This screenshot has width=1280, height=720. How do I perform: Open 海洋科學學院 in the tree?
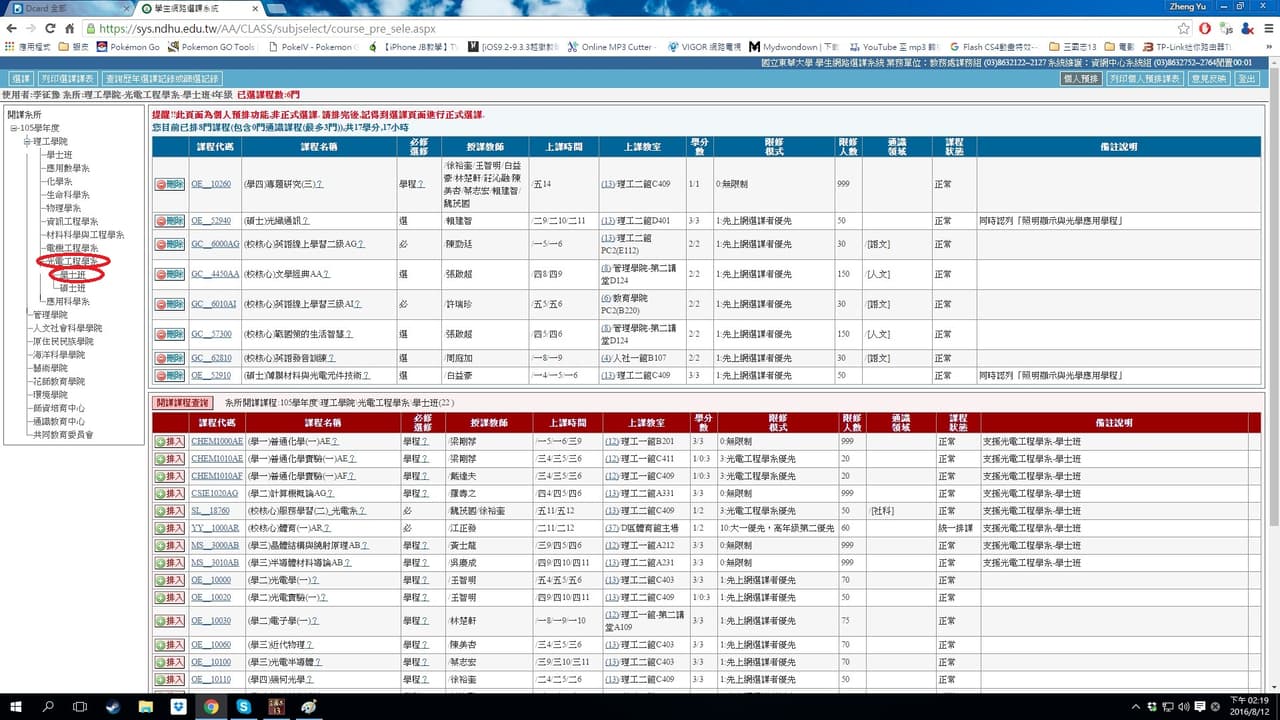coord(58,355)
